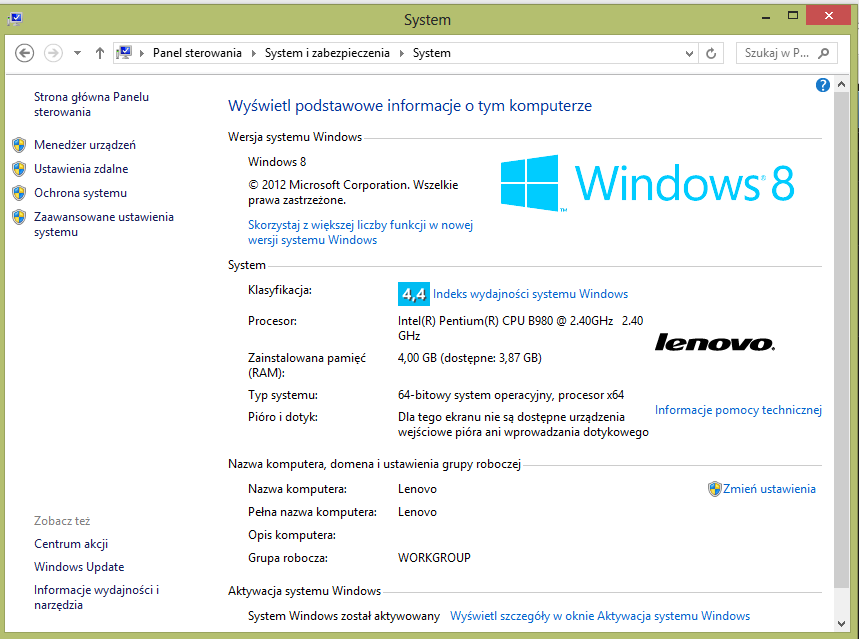859x639 pixels.
Task: Open Windows Update link
Action: point(79,567)
